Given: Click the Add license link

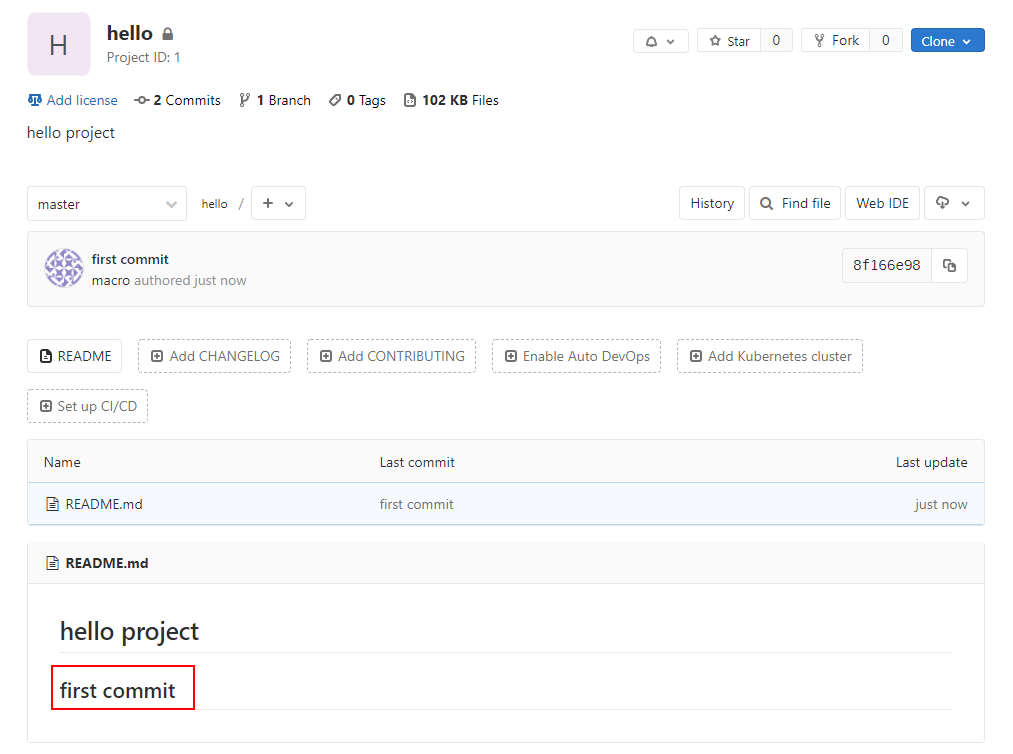Looking at the screenshot, I should tap(72, 100).
